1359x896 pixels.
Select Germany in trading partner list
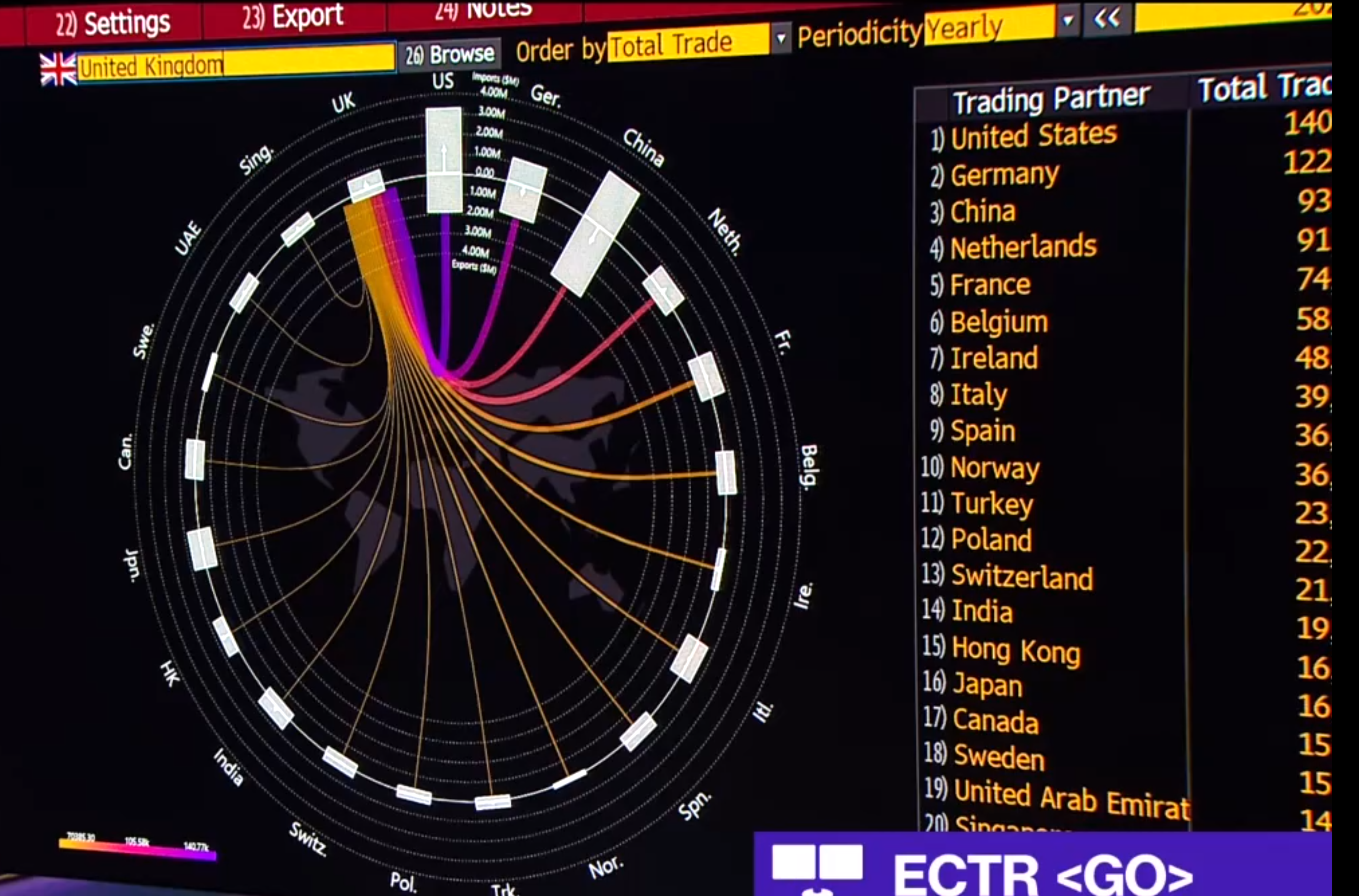tap(1004, 174)
